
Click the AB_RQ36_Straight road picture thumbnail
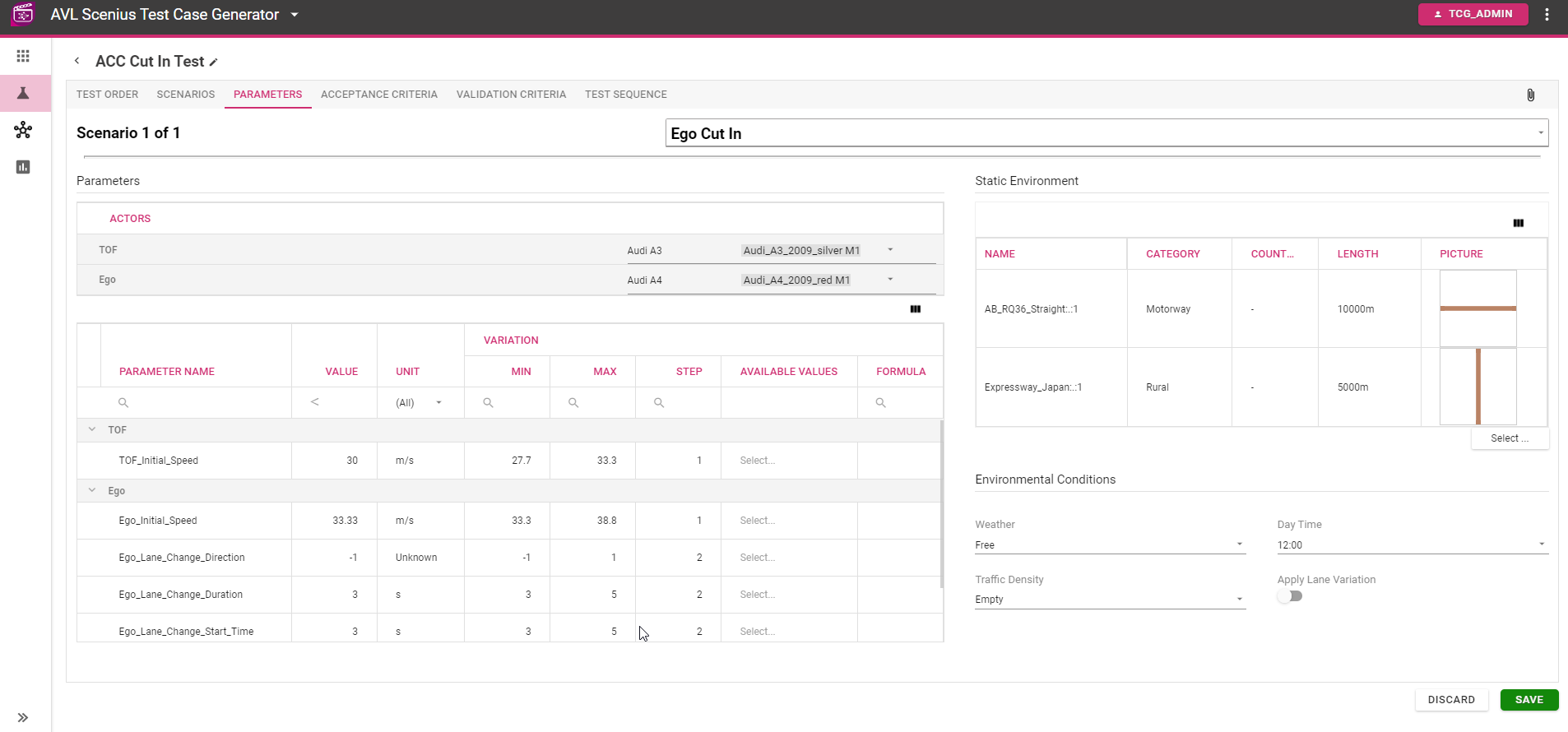click(x=1478, y=308)
